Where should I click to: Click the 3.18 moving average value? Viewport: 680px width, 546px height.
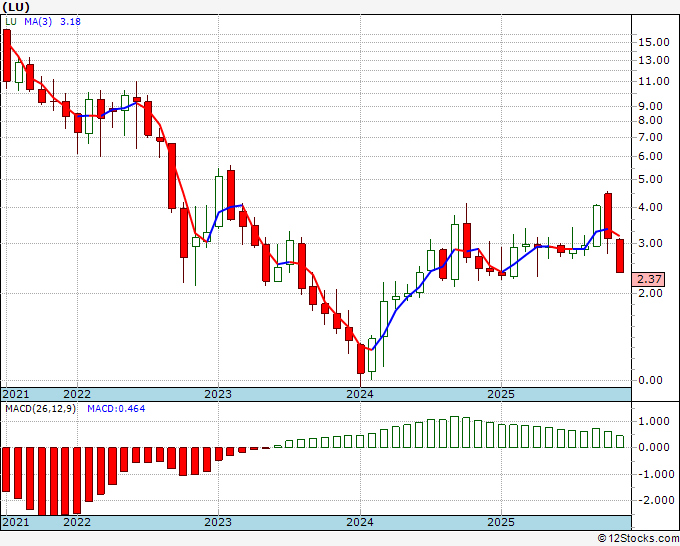[x=70, y=22]
